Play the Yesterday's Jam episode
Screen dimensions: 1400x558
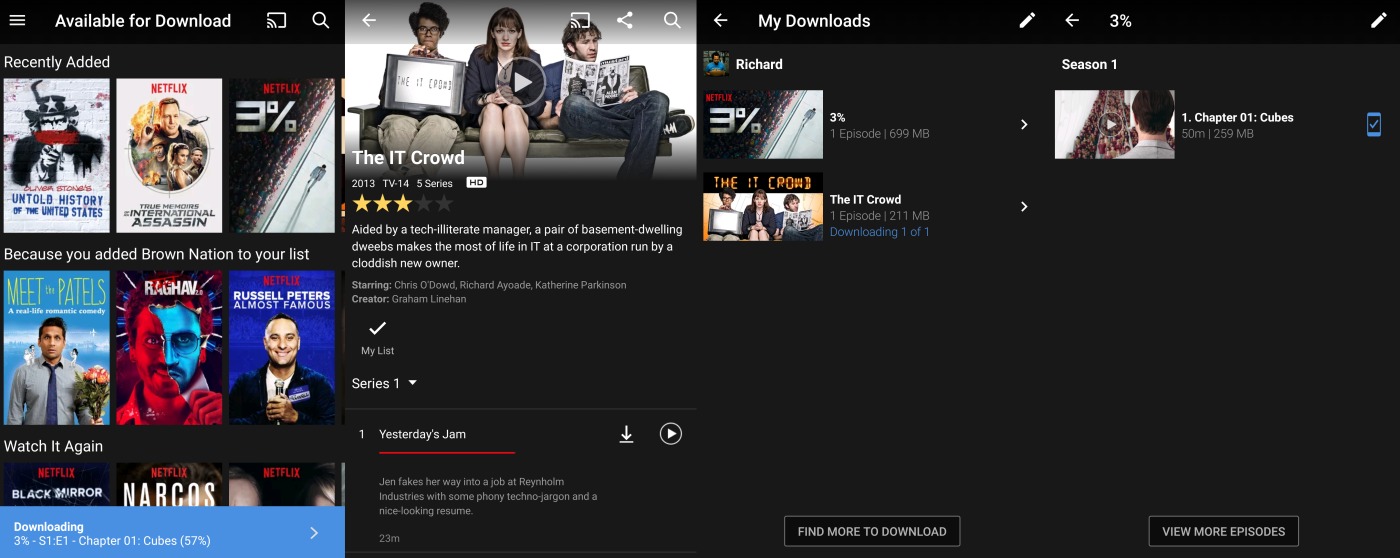tap(671, 434)
